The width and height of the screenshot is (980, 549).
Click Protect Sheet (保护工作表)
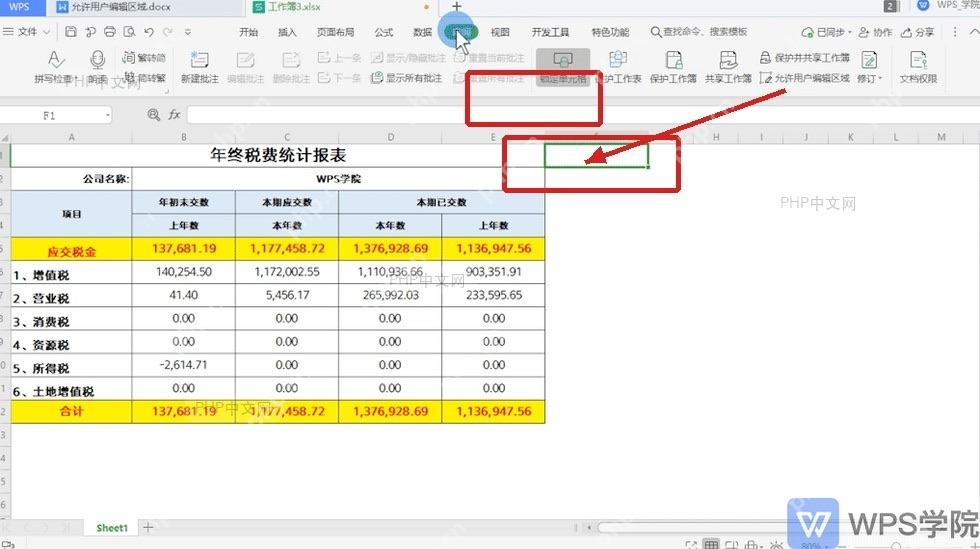[x=618, y=68]
